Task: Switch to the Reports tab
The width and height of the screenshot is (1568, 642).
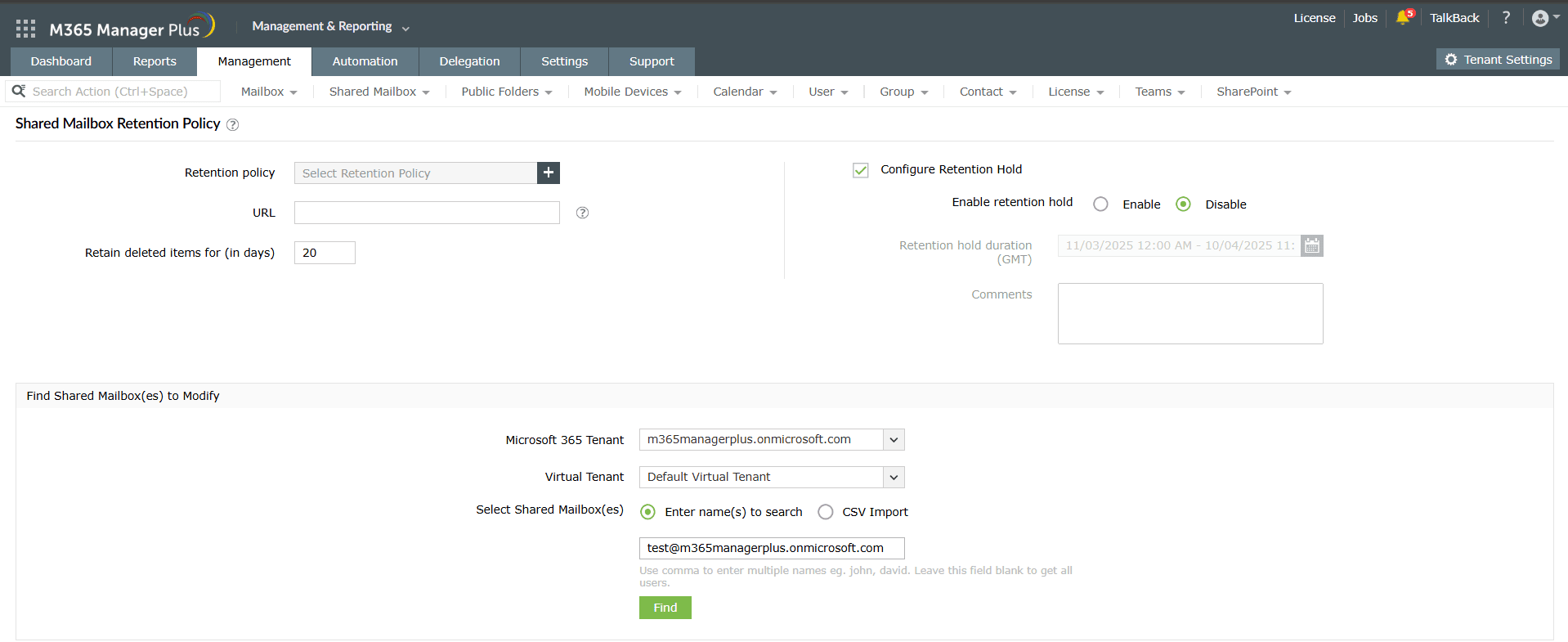Action: 155,61
